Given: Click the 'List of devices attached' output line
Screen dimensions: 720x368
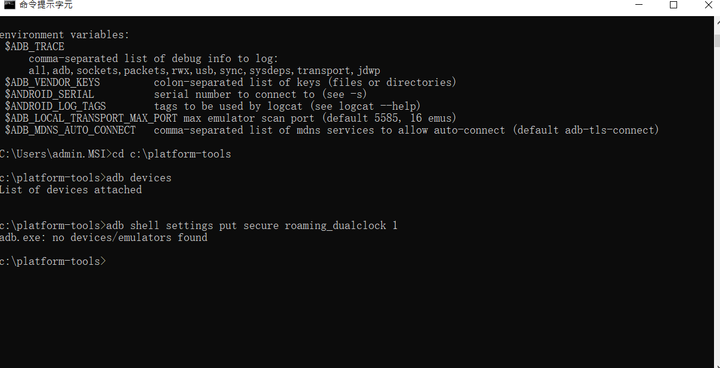Looking at the screenshot, I should [71, 190].
